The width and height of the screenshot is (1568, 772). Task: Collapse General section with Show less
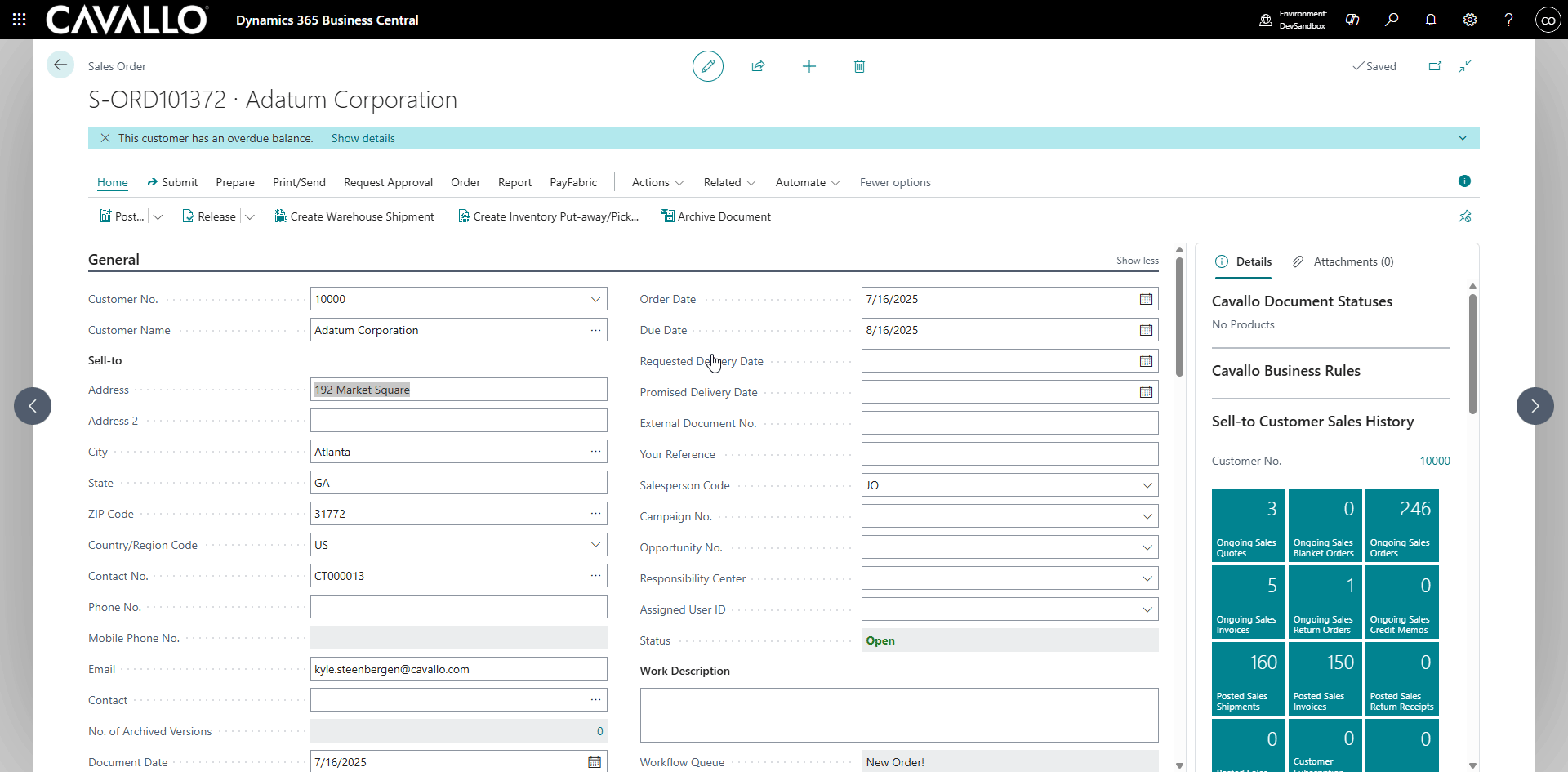[1137, 261]
